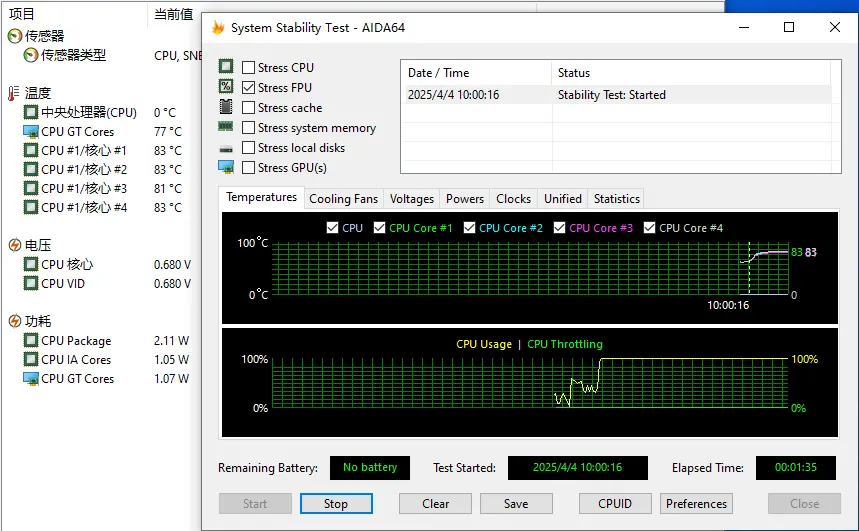Click the CPU chip icon beside Stress CPU
The height and width of the screenshot is (531, 859).
click(226, 66)
